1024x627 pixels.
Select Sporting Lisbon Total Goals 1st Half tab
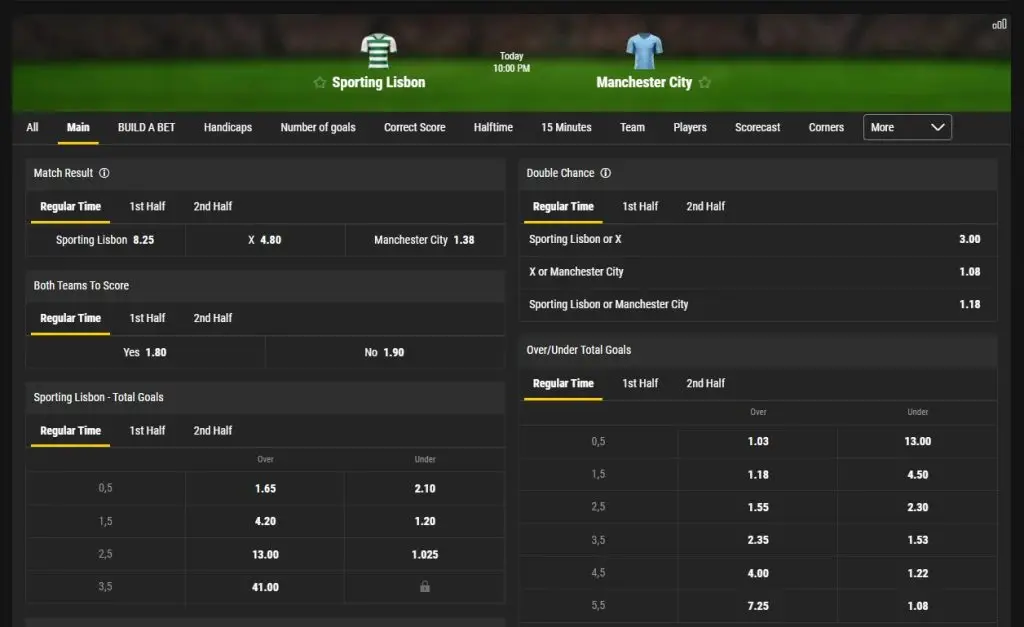(147, 430)
